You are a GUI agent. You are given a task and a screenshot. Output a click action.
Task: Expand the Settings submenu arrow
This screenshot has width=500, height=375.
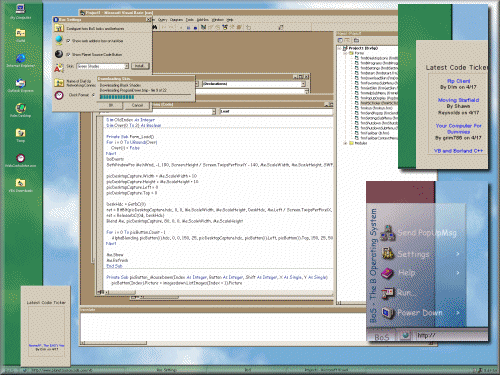(458, 254)
